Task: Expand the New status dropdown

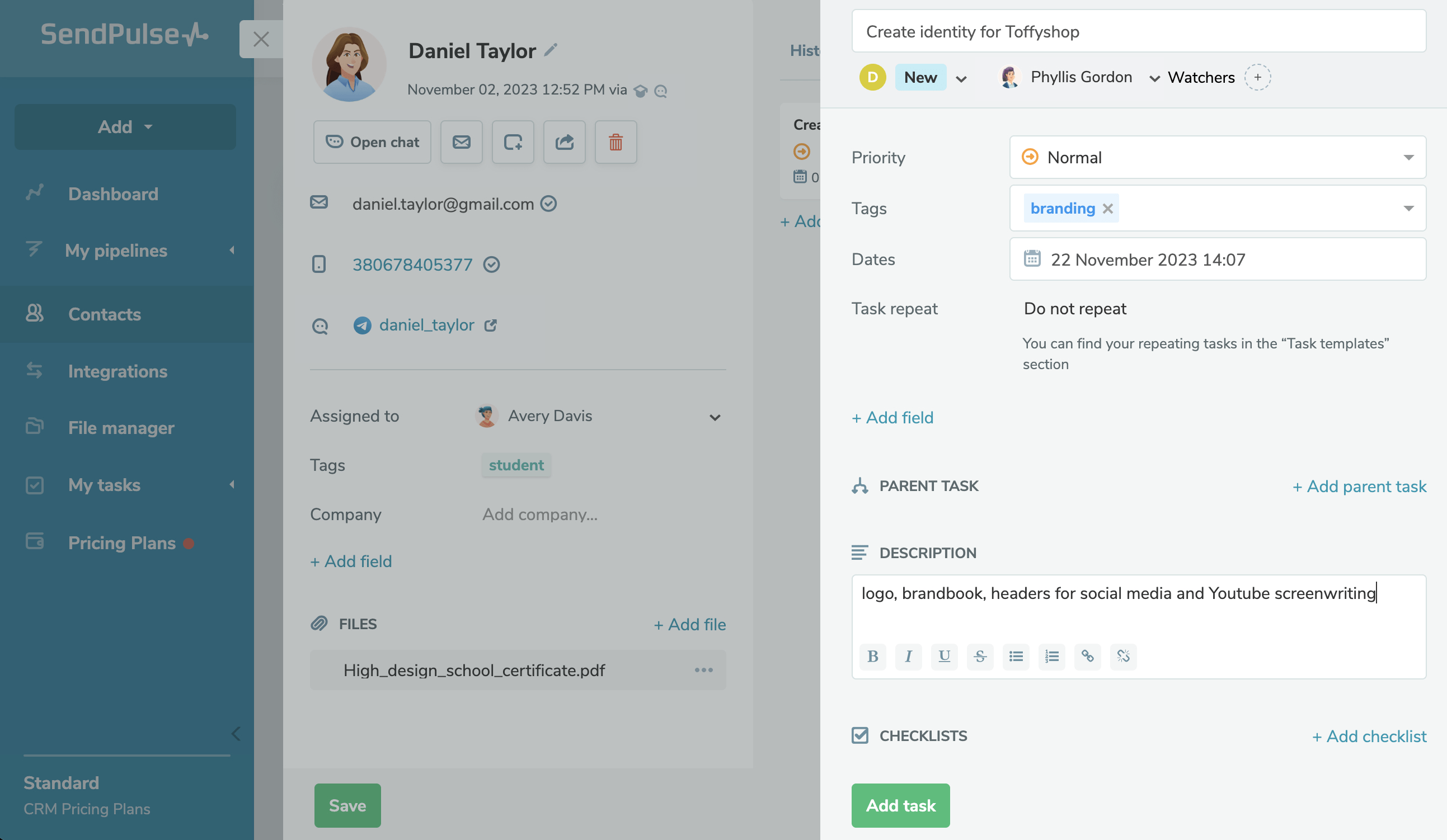Action: [x=961, y=79]
